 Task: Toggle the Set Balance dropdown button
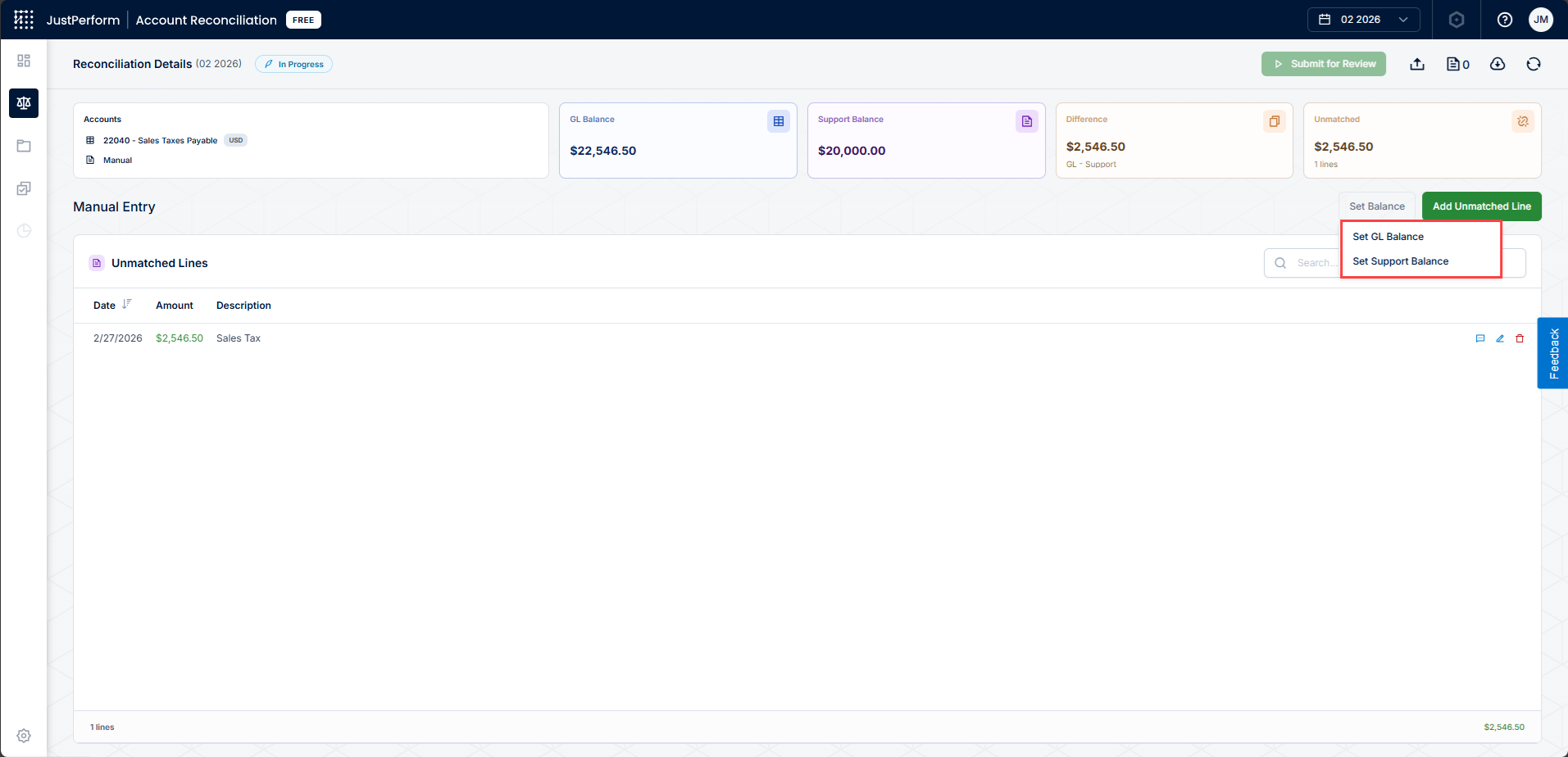[1377, 206]
